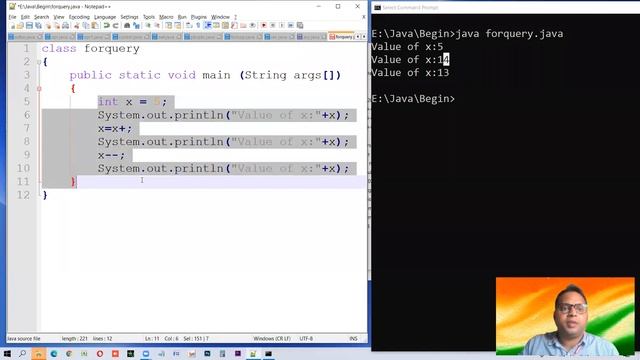
Task: Collapse the main method fold marker on line 4
Action: pos(39,89)
